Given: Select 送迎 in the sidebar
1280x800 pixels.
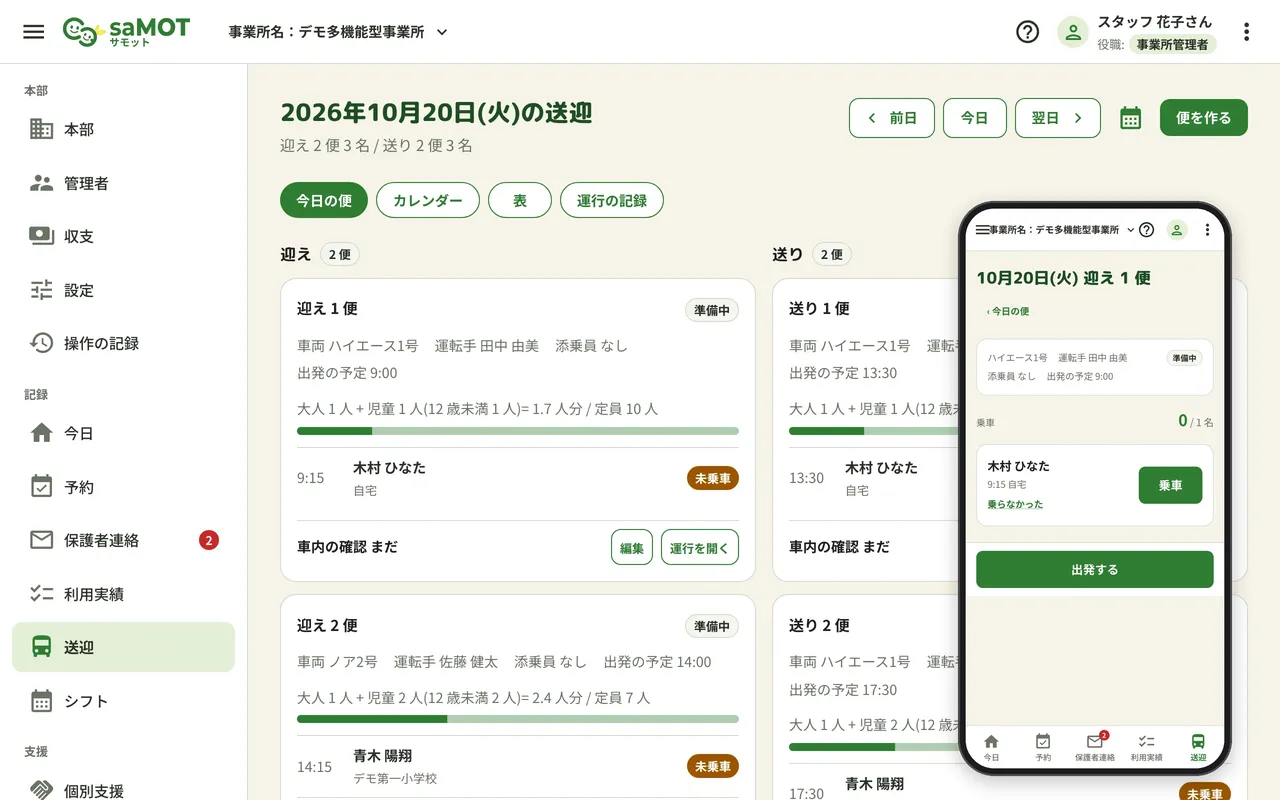Looking at the screenshot, I should [x=124, y=647].
